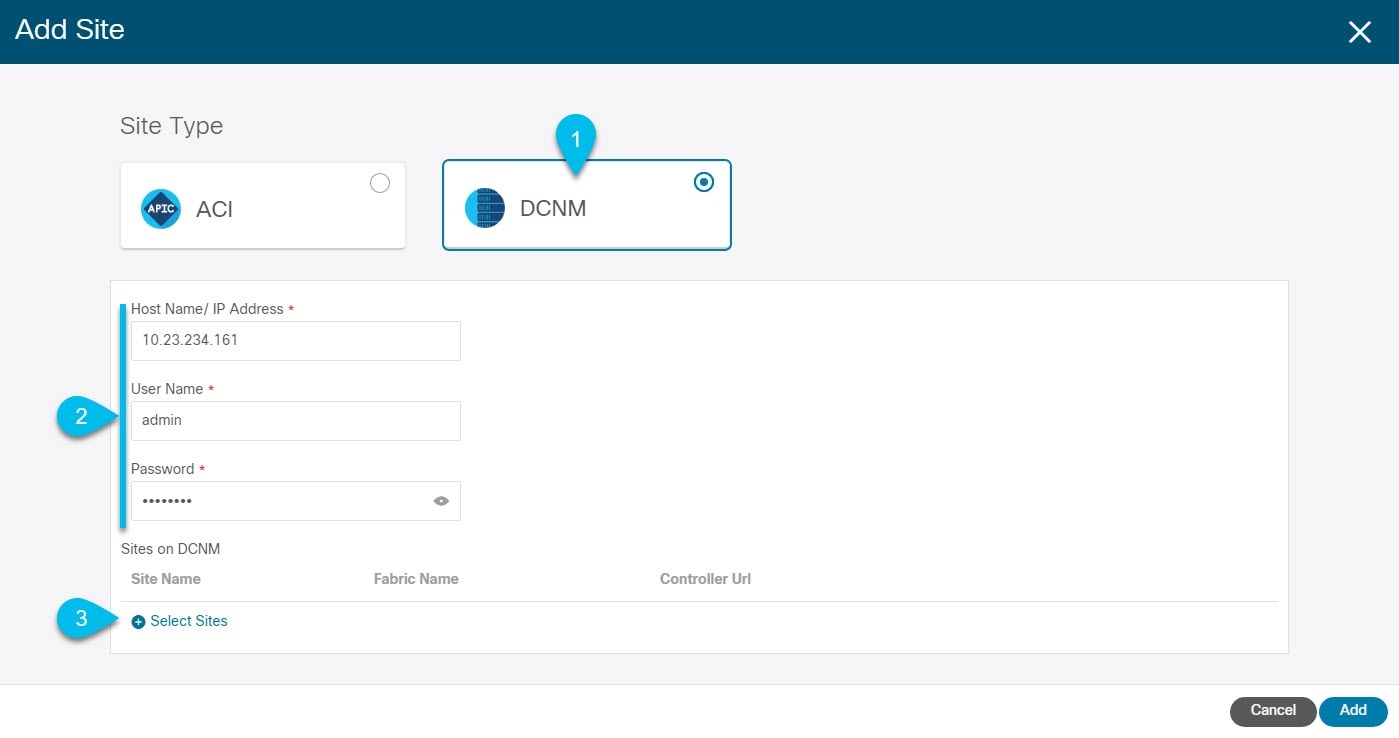Cancel the Add Site dialog
Viewport: 1399px width, 738px height.
point(1273,710)
